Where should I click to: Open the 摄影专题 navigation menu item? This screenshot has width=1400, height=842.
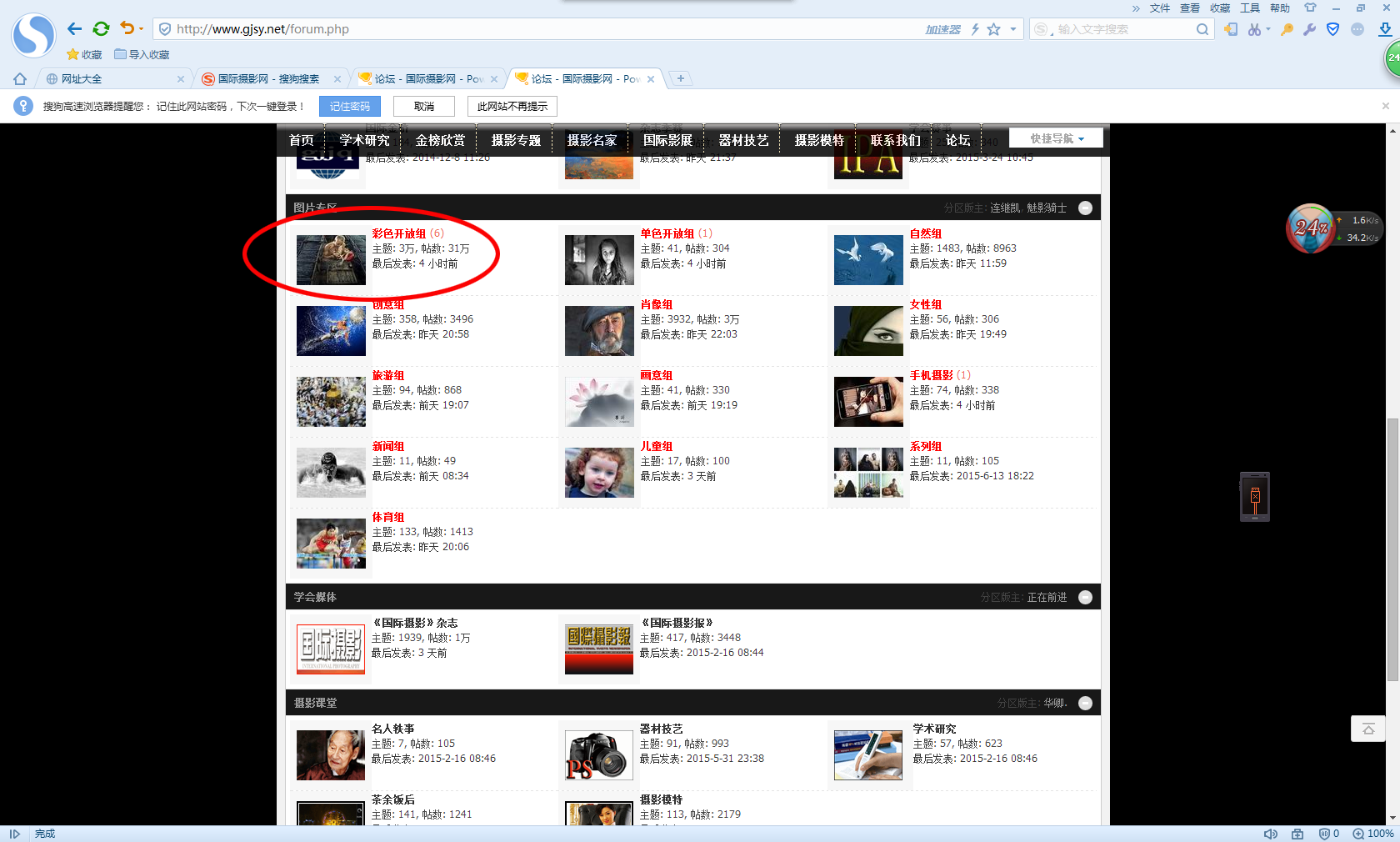[516, 140]
